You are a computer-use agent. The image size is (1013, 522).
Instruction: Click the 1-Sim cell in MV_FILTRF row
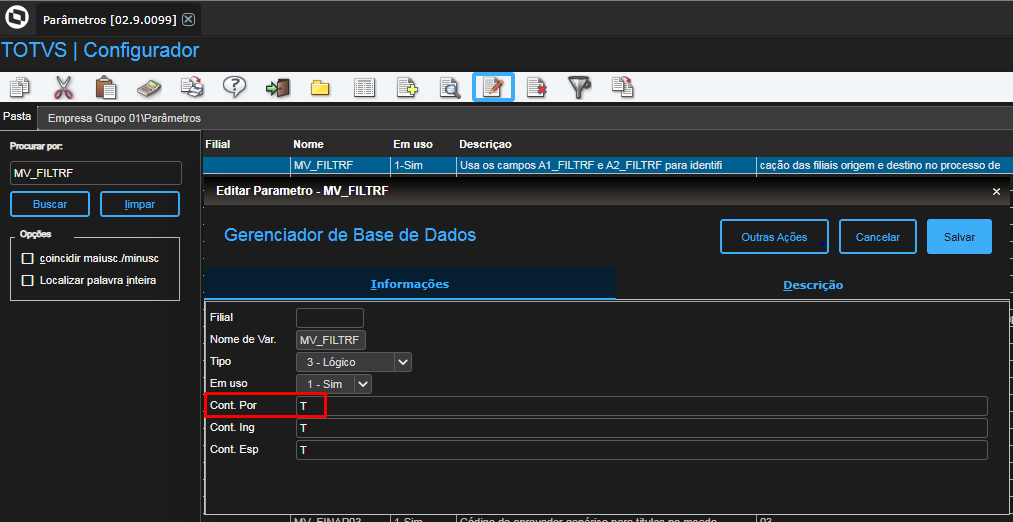423,165
